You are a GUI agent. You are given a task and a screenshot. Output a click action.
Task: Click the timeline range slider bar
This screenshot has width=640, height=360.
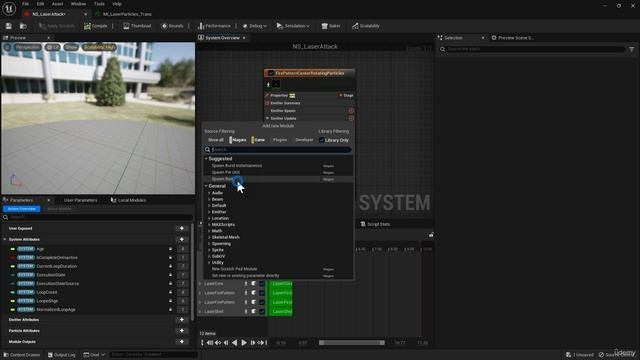351,343
